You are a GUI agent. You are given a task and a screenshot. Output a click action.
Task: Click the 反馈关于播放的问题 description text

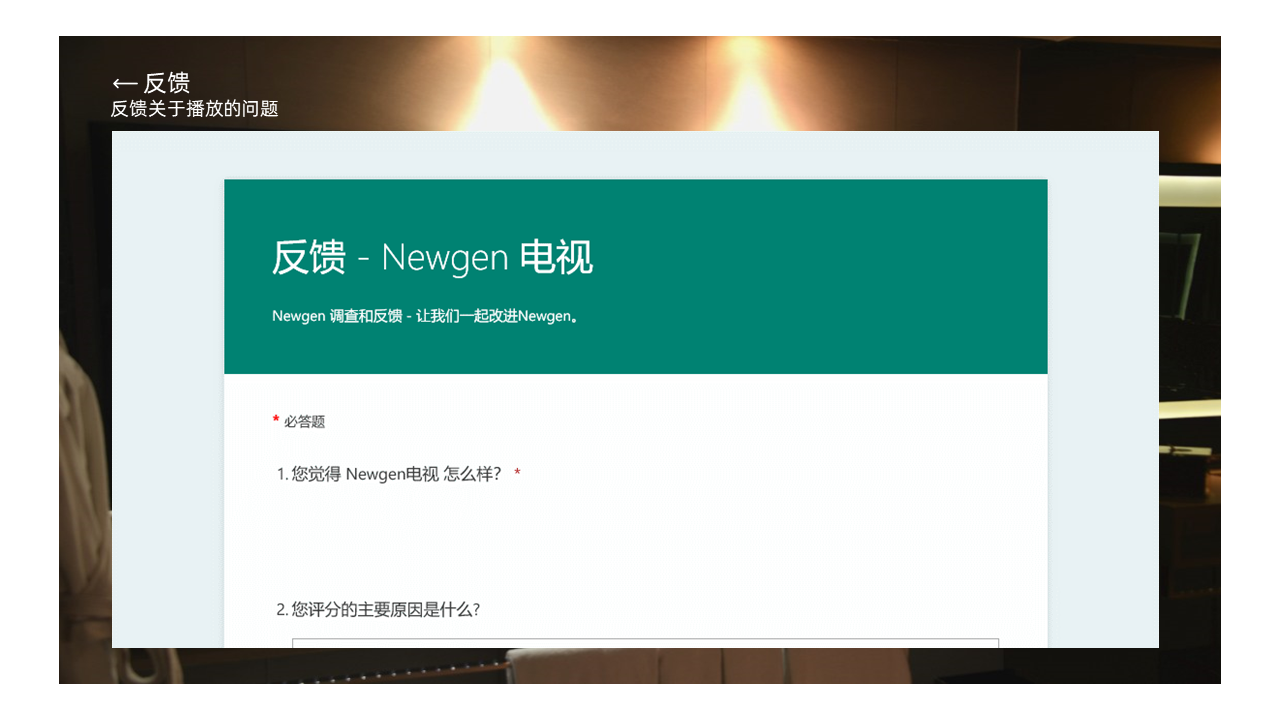pyautogui.click(x=195, y=108)
